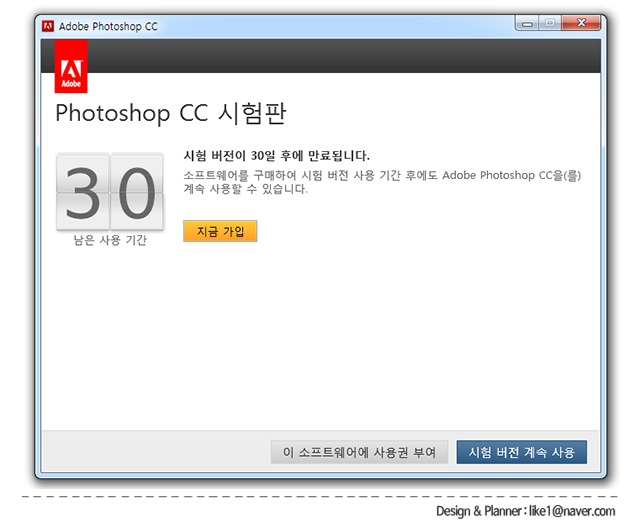Click the 시험 버전이 30일 후에 만료됩니다 text
640x529 pixels.
[276, 156]
